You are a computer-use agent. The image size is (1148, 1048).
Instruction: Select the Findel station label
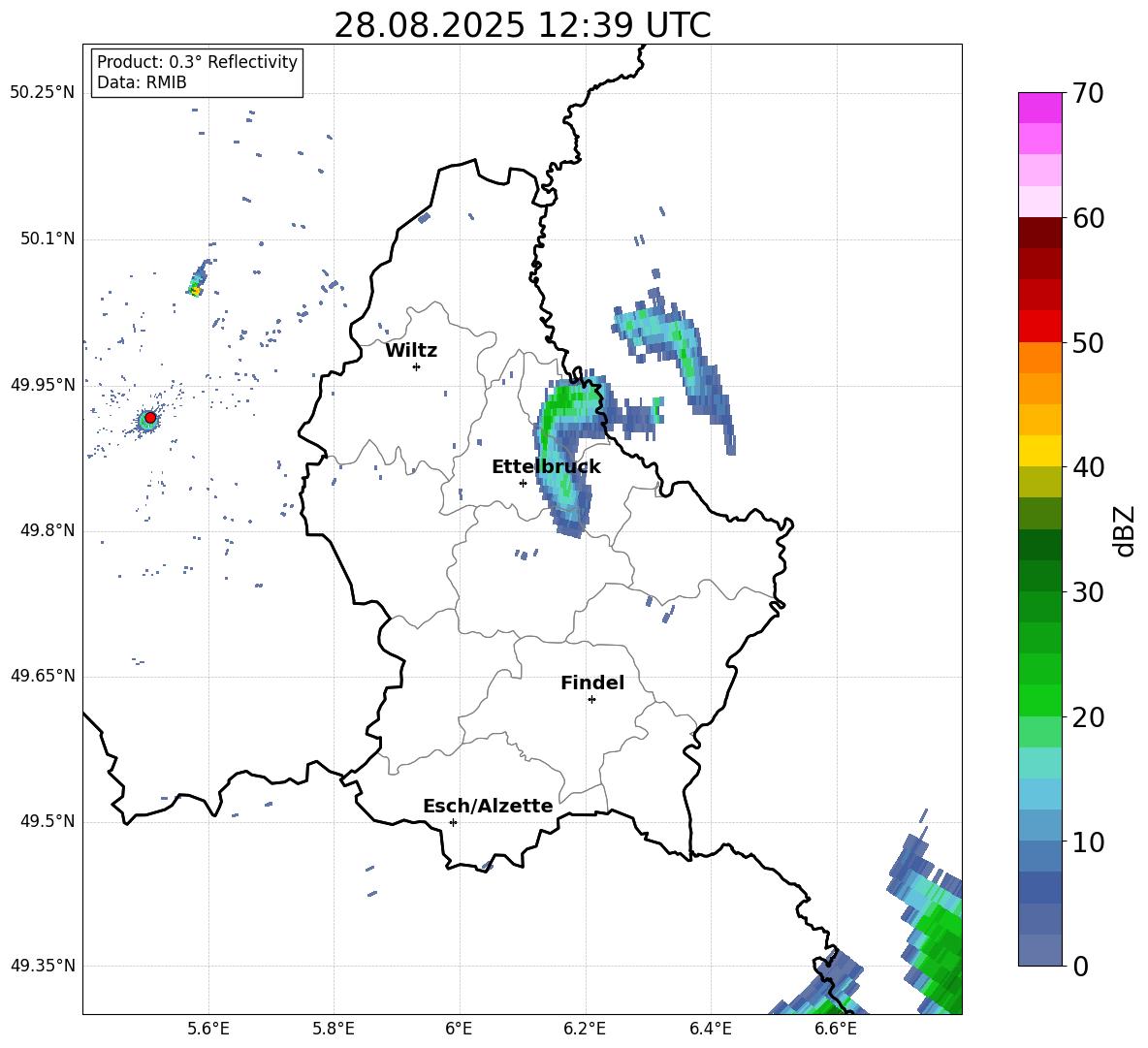coord(592,683)
